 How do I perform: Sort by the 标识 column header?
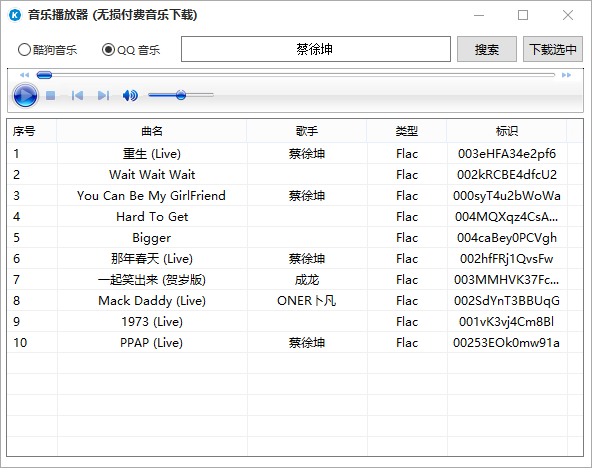pos(507,131)
